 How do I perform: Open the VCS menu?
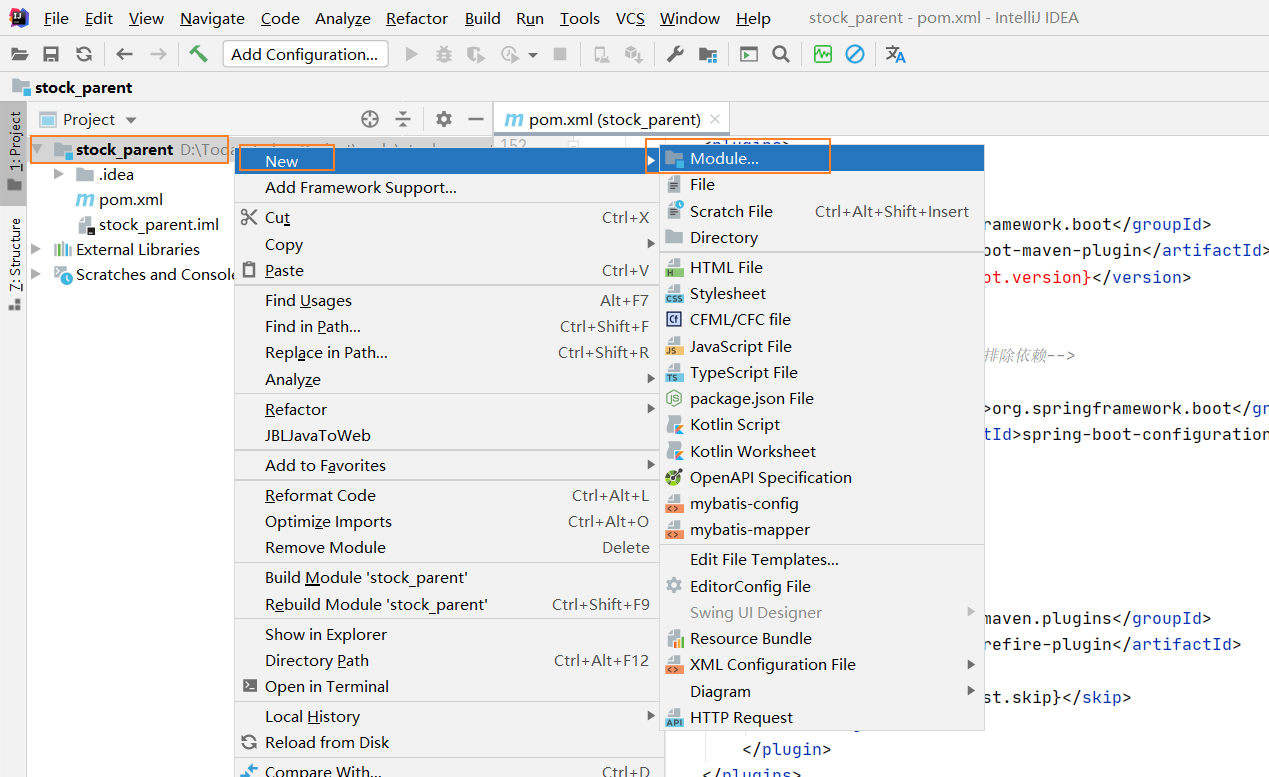coord(630,18)
